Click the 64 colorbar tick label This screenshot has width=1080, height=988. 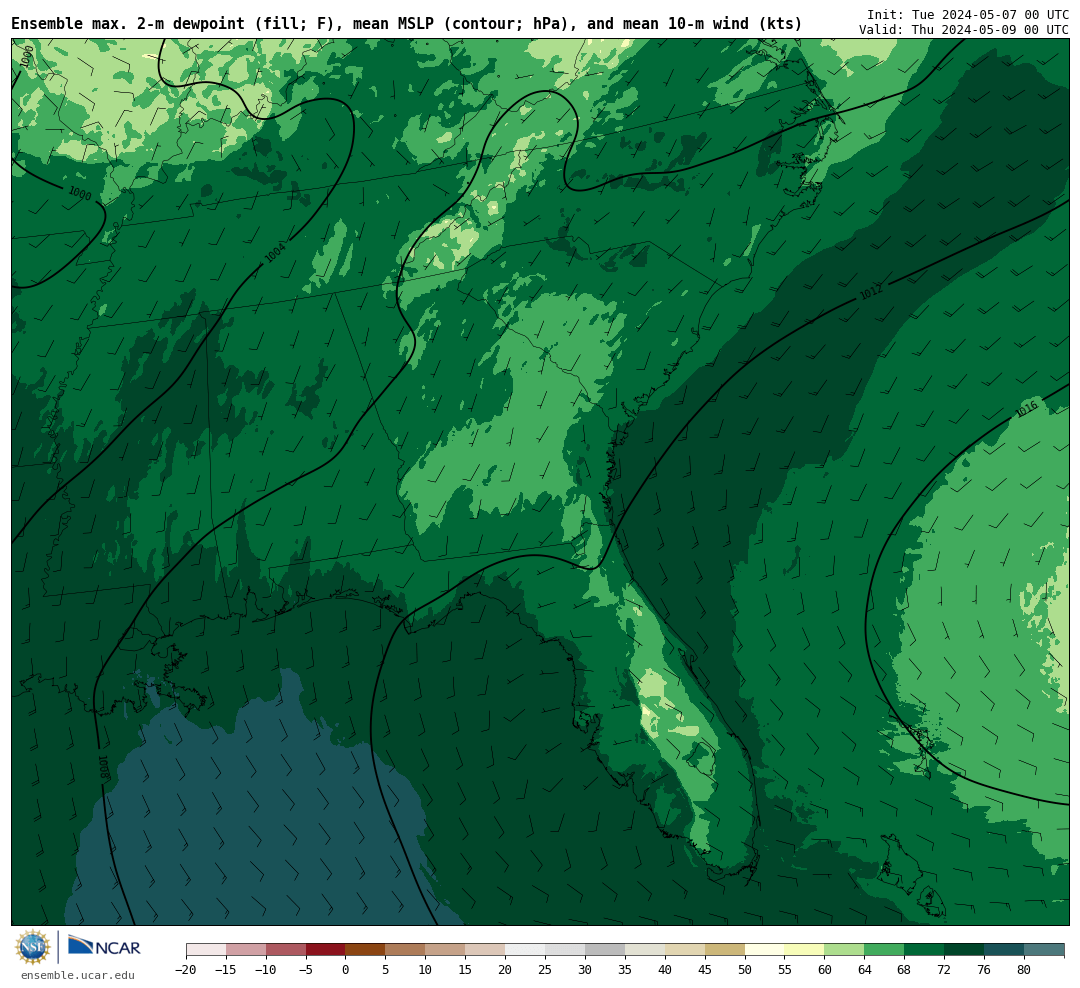(865, 970)
